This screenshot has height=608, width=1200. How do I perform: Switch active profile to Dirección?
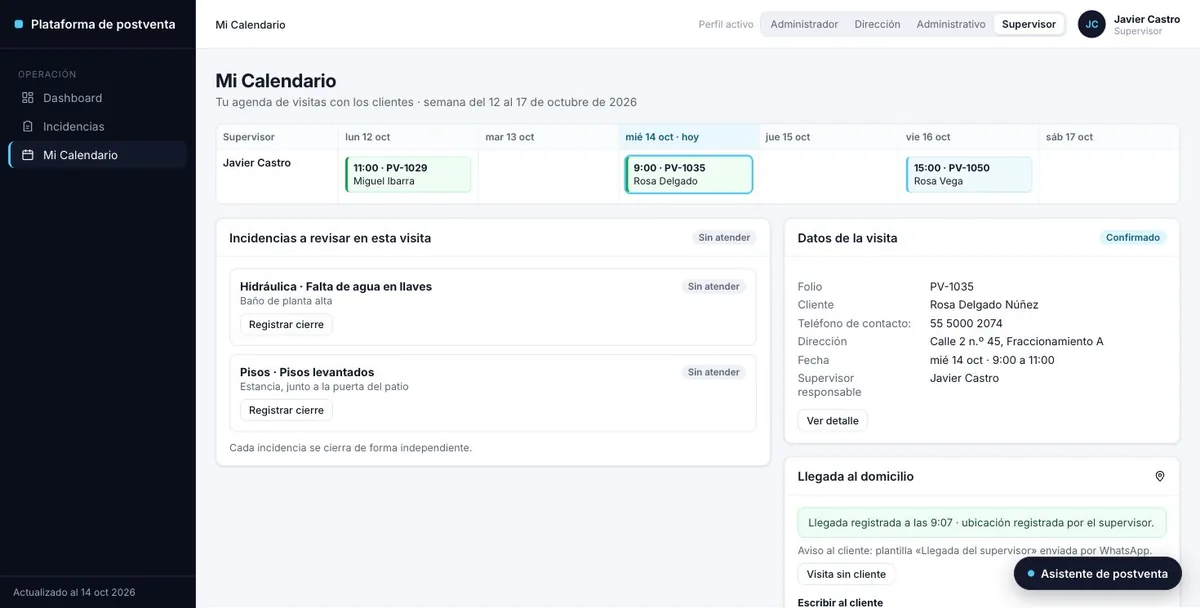point(877,24)
